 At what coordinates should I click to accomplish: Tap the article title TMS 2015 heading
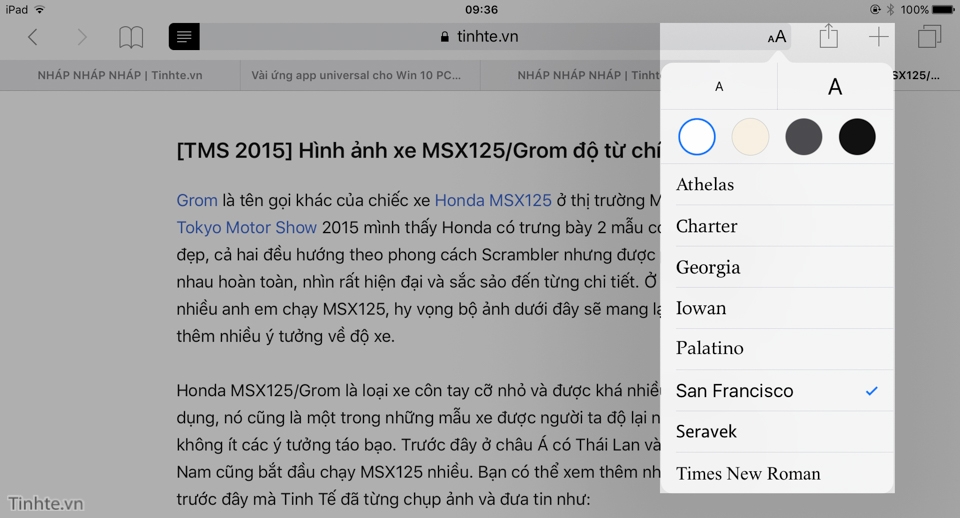tap(419, 151)
